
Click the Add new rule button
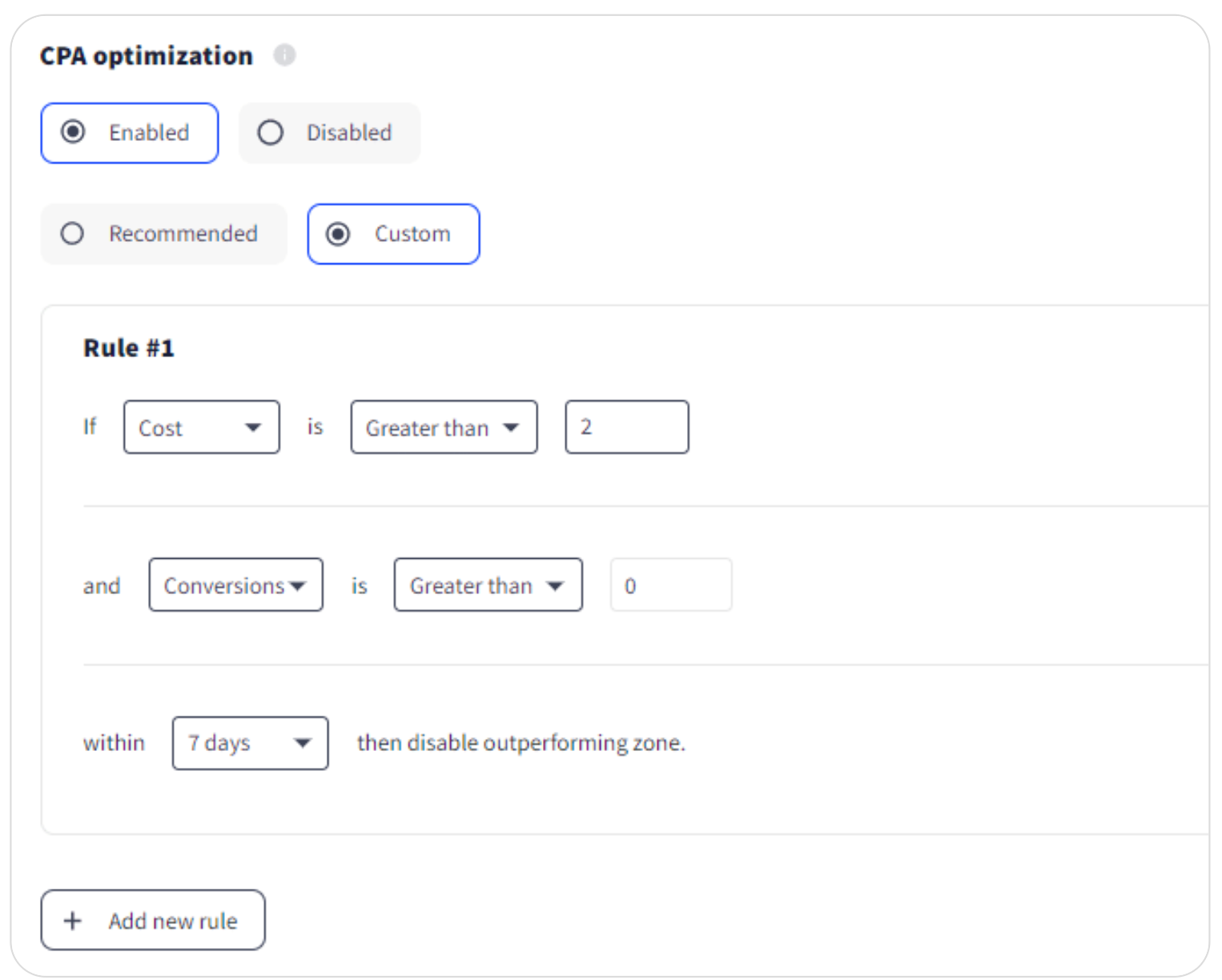point(153,921)
